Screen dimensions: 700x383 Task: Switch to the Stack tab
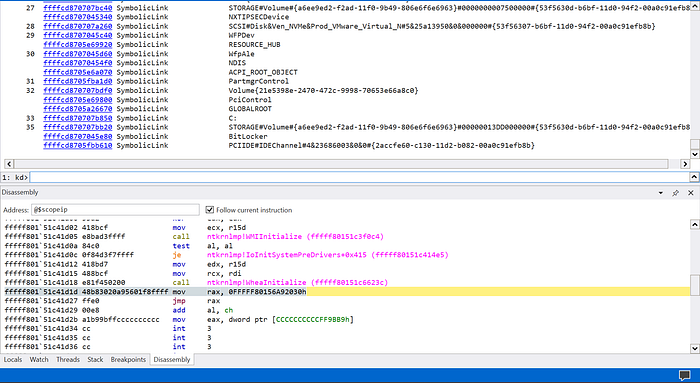tap(95, 359)
